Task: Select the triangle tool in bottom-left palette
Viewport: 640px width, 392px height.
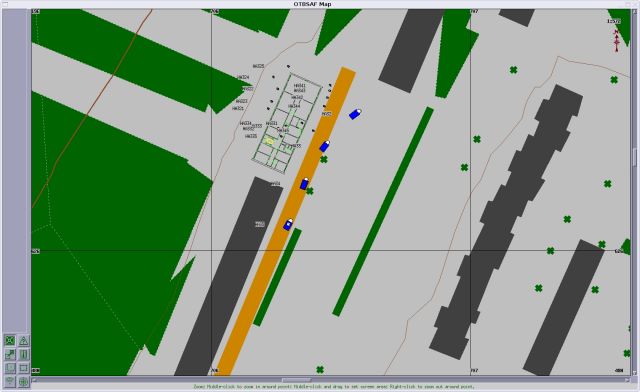Action: coord(24,340)
